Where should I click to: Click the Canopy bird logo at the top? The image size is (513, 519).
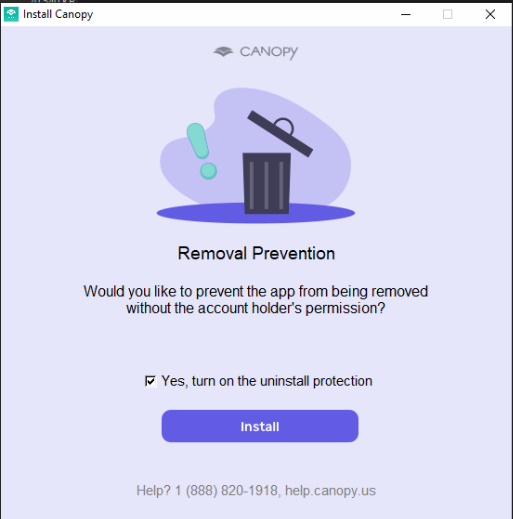coord(223,51)
